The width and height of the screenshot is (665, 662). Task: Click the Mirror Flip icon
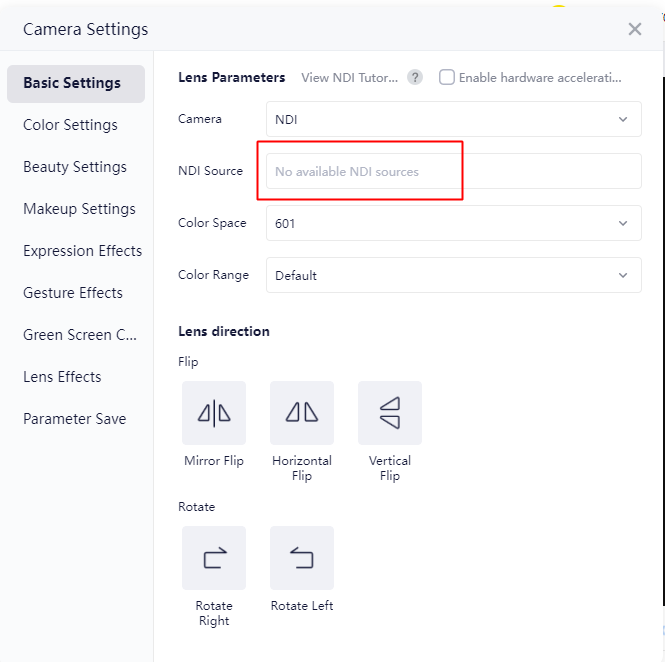click(x=214, y=413)
